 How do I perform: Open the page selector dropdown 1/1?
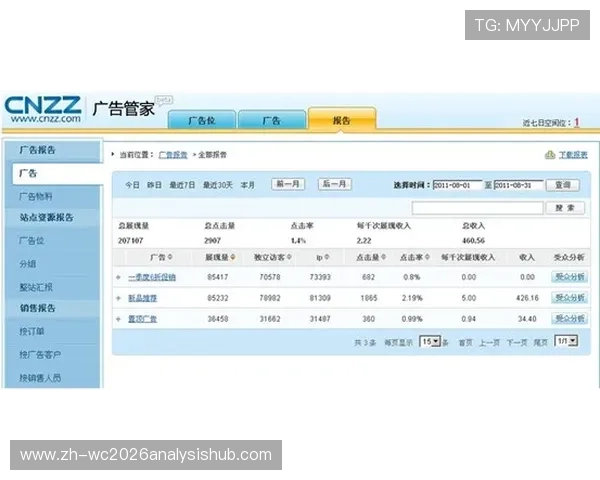coord(566,341)
